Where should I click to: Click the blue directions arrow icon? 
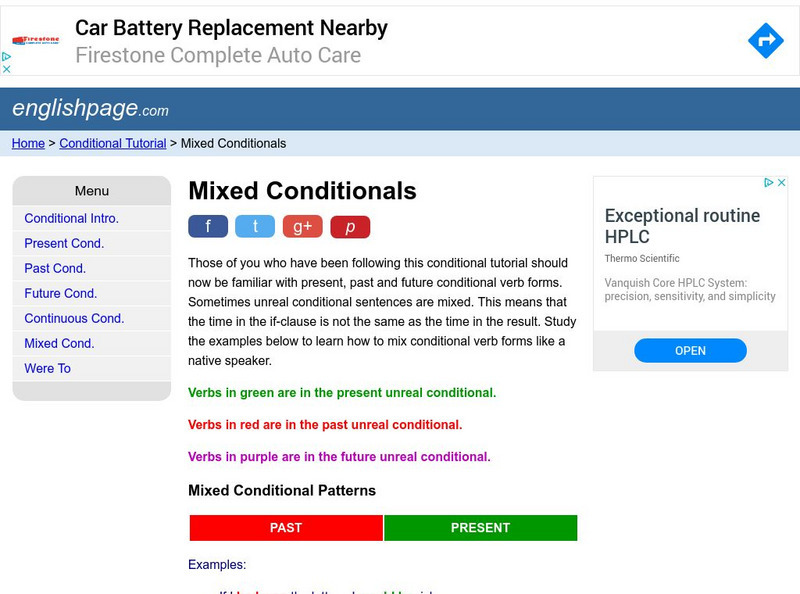click(766, 41)
